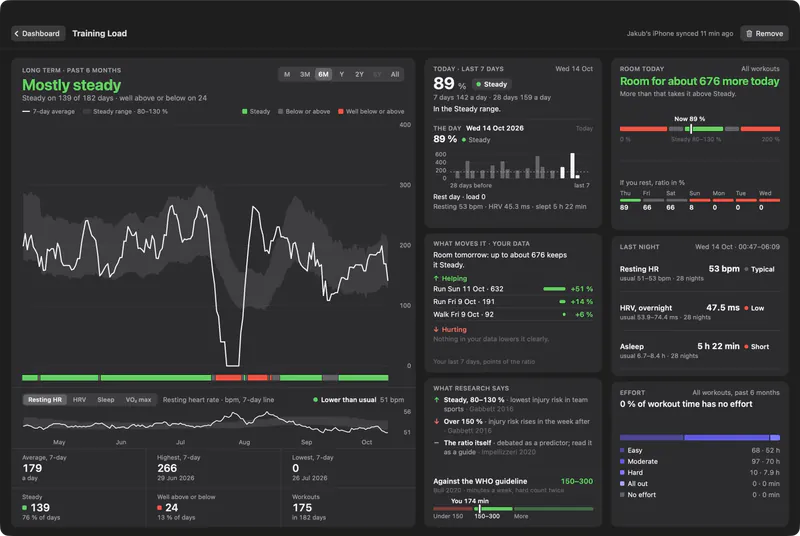The width and height of the screenshot is (800, 536).
Task: Click the Today label in The Day row
Action: tap(584, 129)
